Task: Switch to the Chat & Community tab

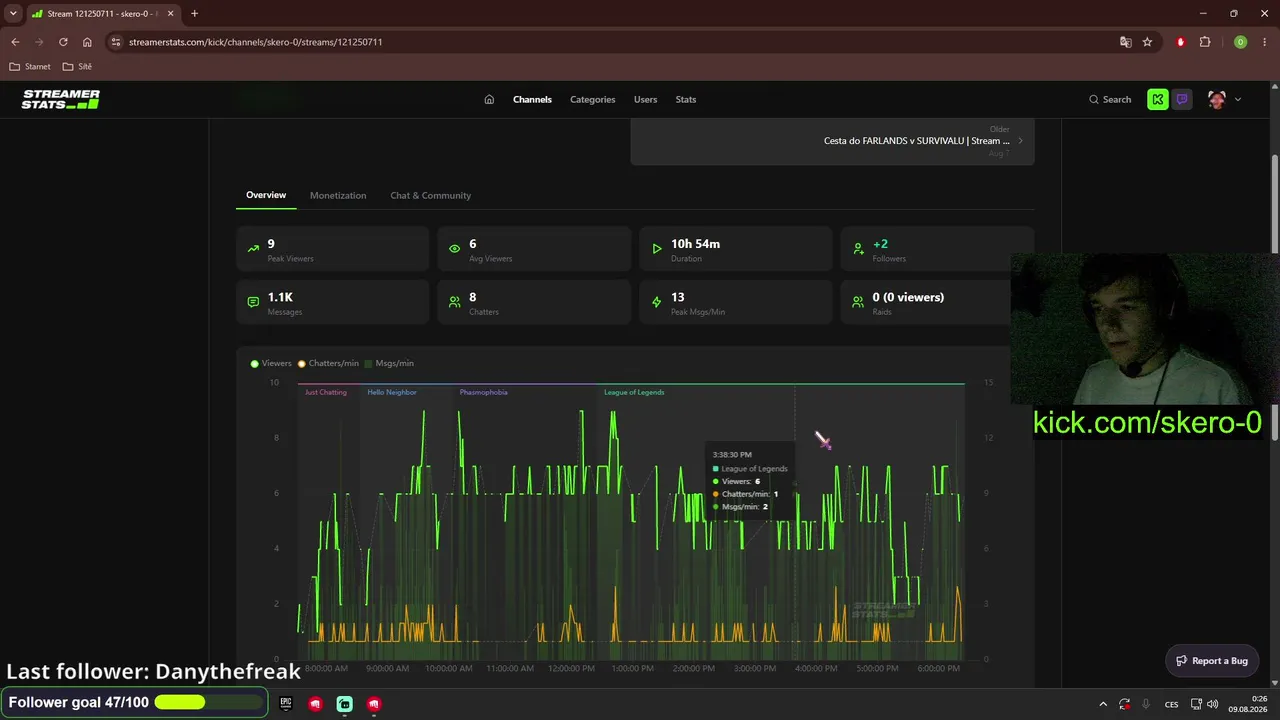Action: pyautogui.click(x=430, y=195)
